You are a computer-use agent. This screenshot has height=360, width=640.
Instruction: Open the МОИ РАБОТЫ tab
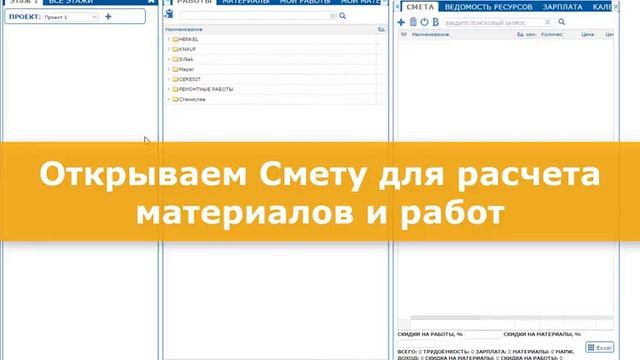(305, 2)
